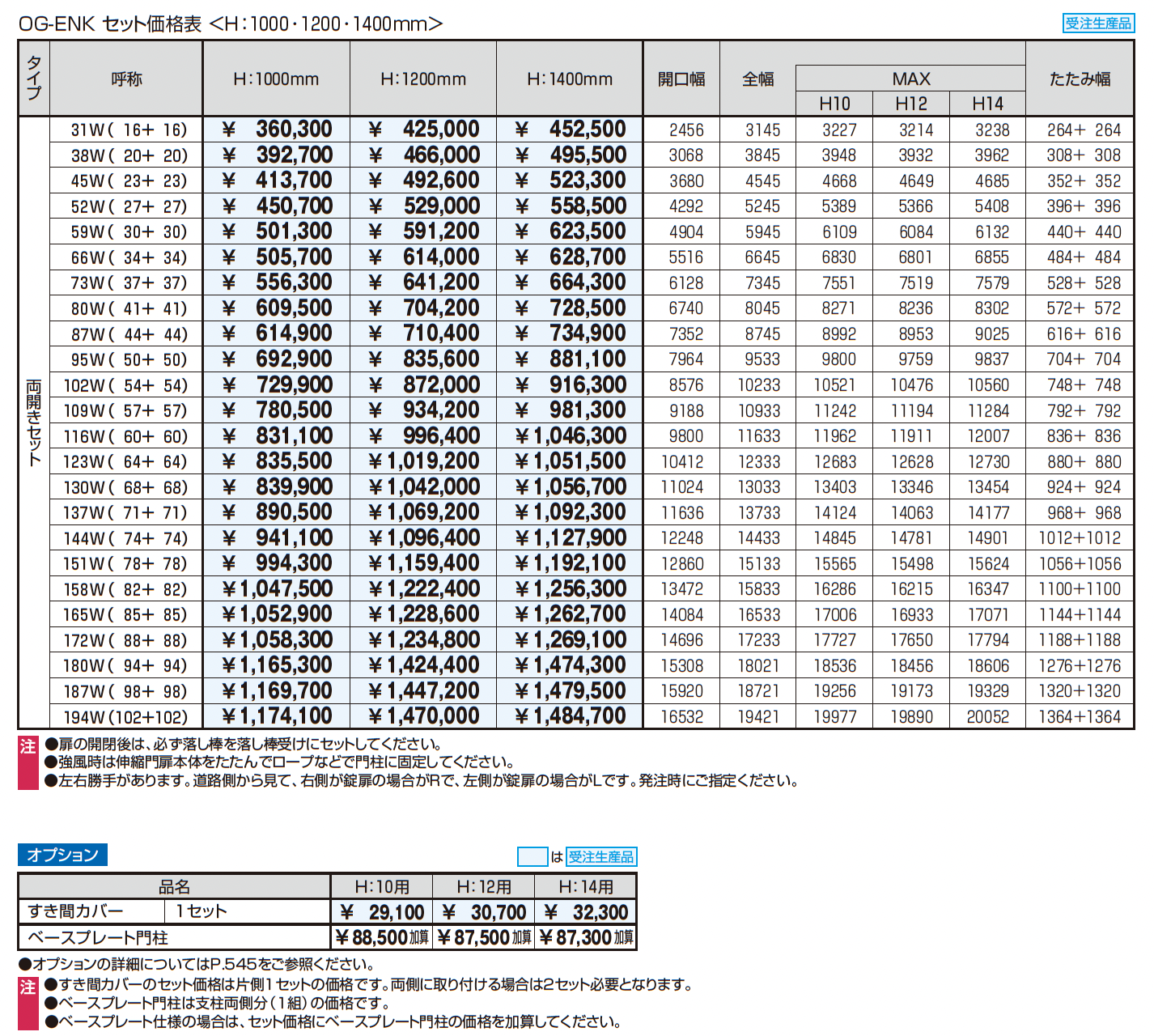Select the "H:1400mm" column header
The width and height of the screenshot is (1154, 1036).
[570, 79]
